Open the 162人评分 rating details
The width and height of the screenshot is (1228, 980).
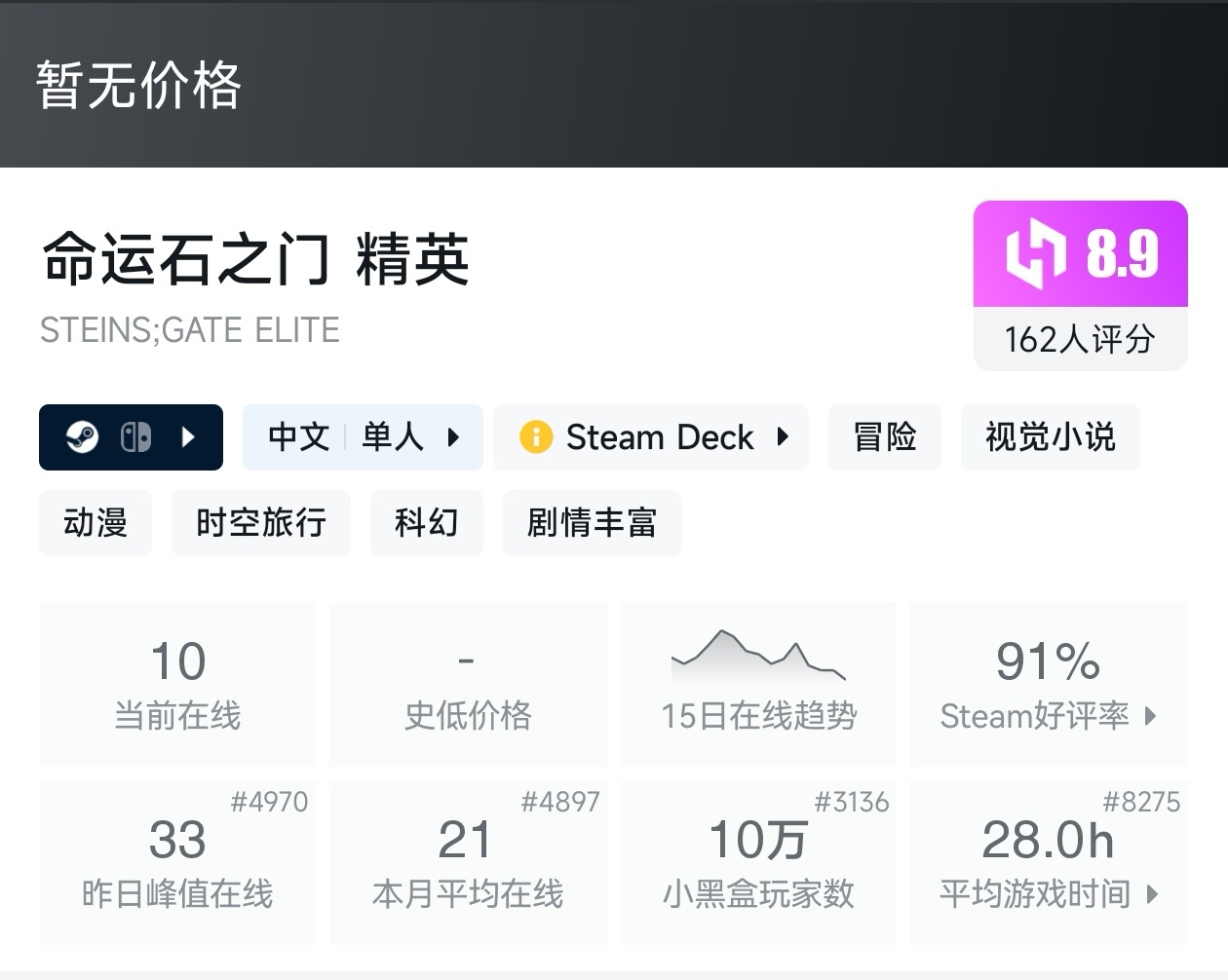point(1080,339)
